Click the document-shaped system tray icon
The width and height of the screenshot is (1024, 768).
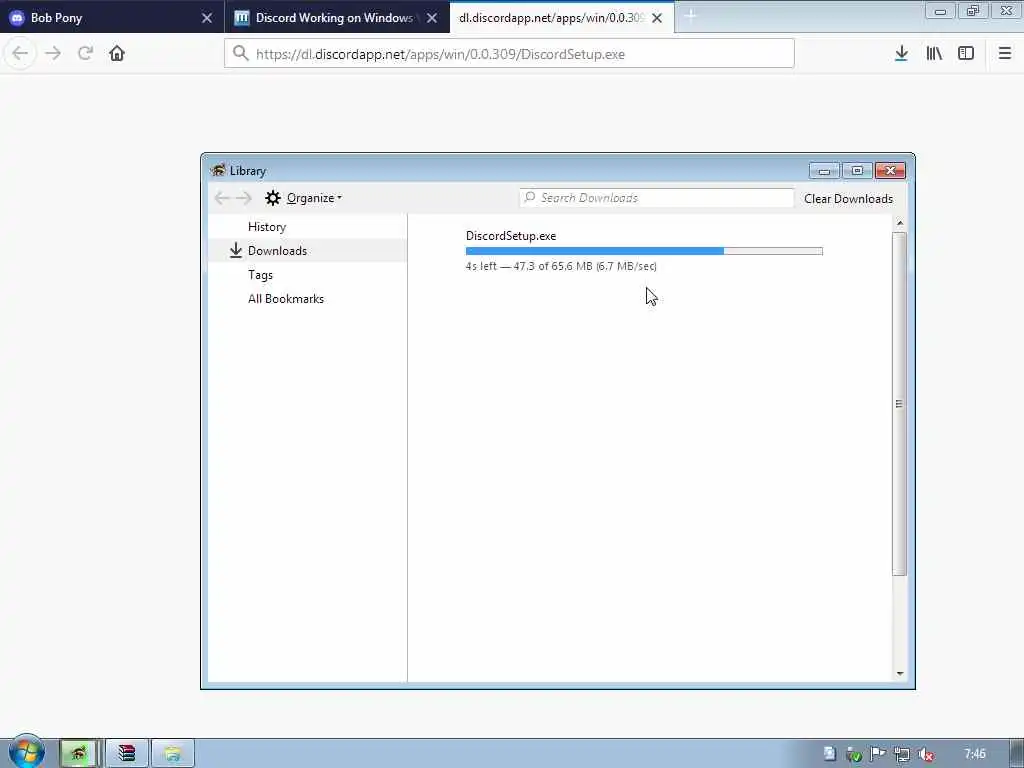[x=829, y=754]
